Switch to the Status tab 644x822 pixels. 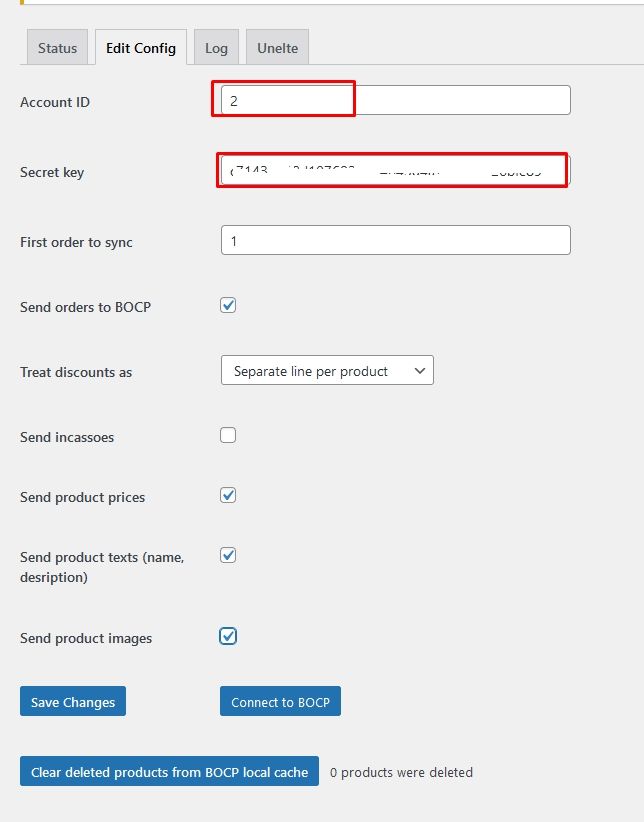pos(57,48)
